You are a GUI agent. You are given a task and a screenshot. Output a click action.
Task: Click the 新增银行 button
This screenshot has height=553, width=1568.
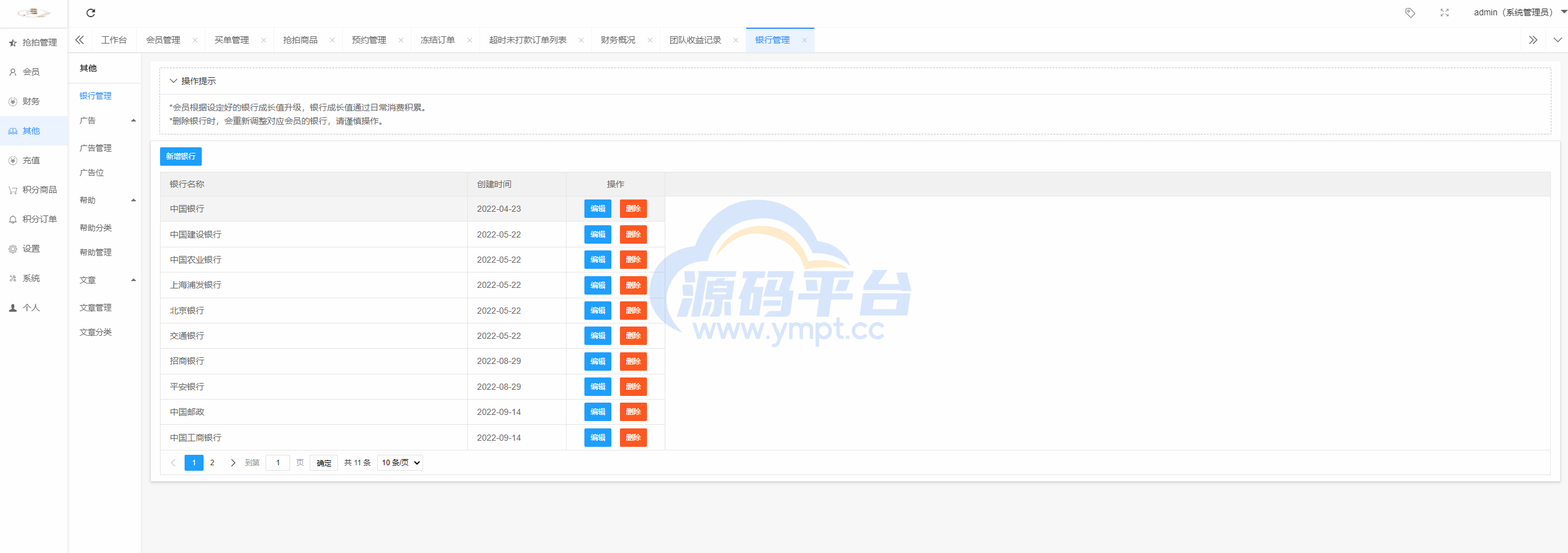(x=181, y=157)
